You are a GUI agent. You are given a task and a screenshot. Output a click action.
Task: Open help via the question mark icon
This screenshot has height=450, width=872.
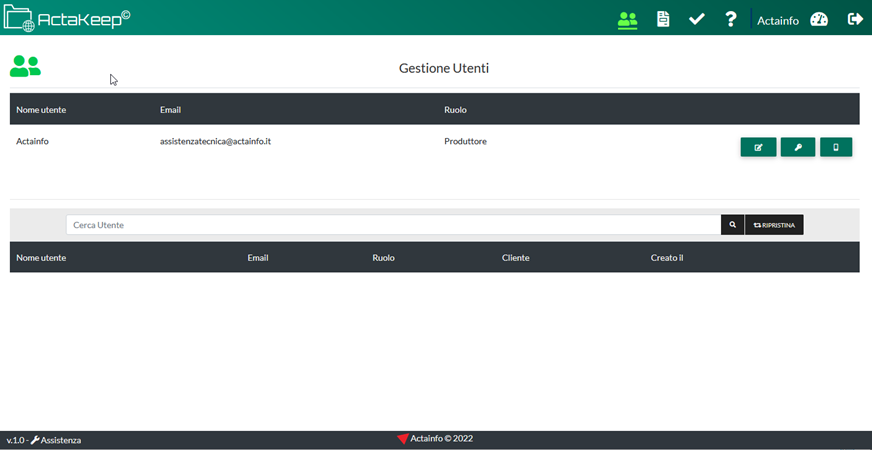(731, 19)
